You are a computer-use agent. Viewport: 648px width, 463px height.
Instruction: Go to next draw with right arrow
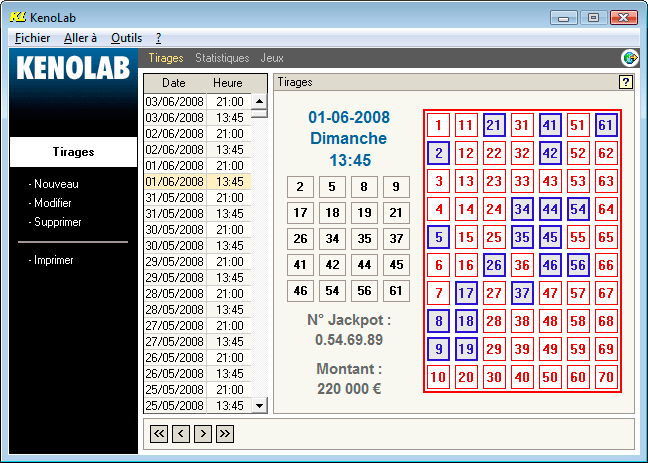[x=203, y=434]
